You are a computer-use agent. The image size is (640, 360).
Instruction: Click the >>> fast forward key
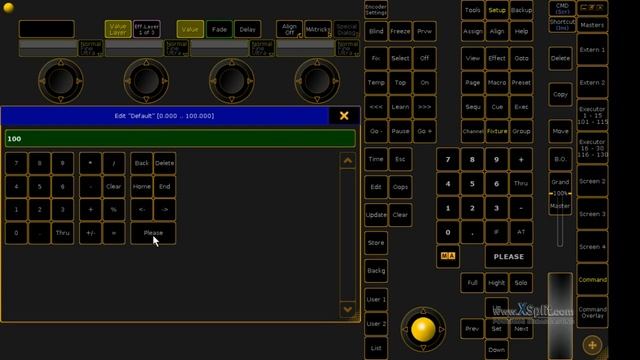(424, 107)
